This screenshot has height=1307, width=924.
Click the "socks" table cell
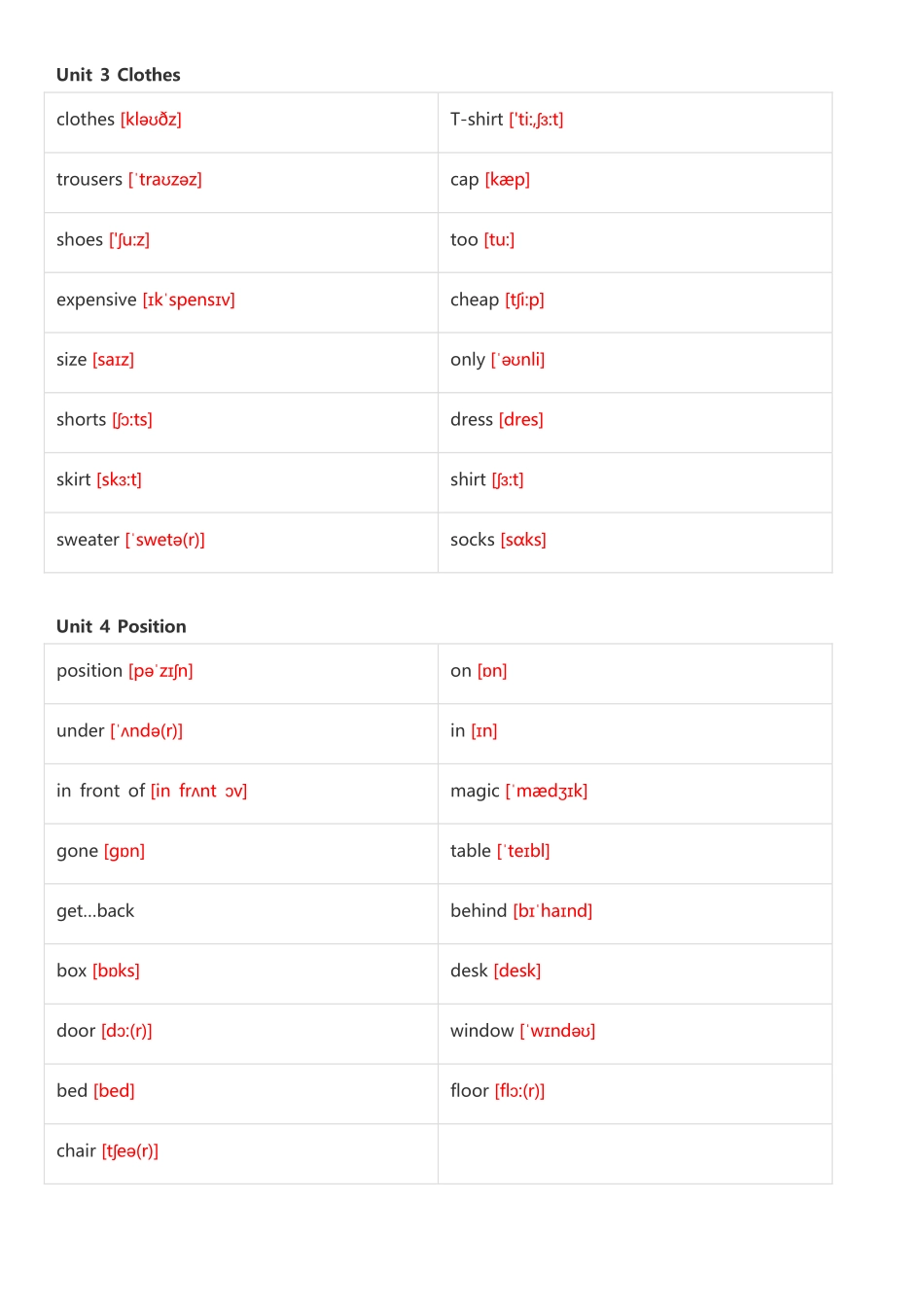[x=634, y=542]
